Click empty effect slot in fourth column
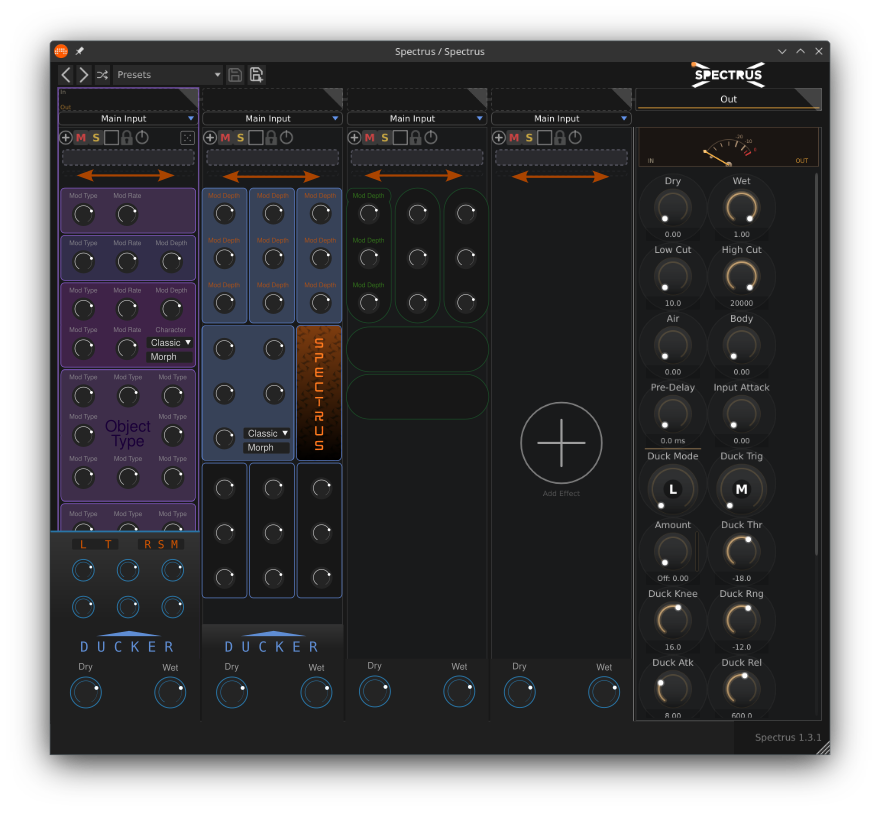The width and height of the screenshot is (880, 814). (561, 158)
